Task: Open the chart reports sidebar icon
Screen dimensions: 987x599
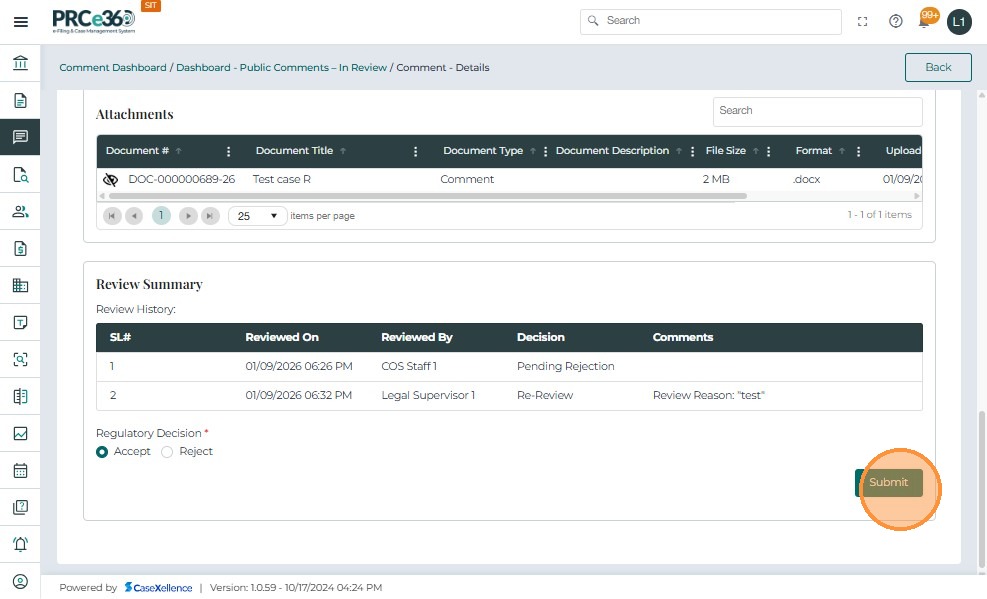Action: click(x=20, y=434)
